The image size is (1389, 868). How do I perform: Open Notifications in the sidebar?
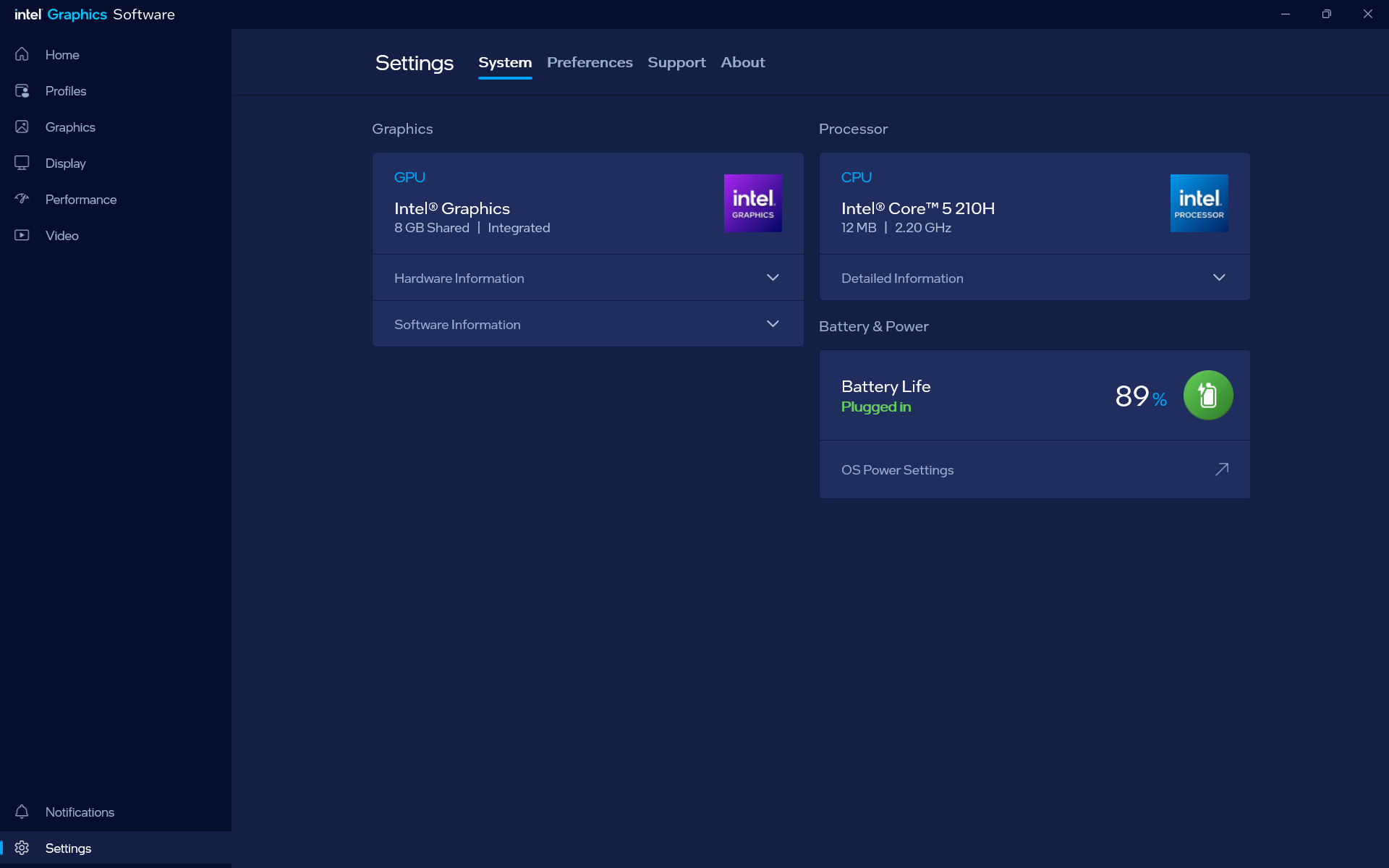point(116,812)
